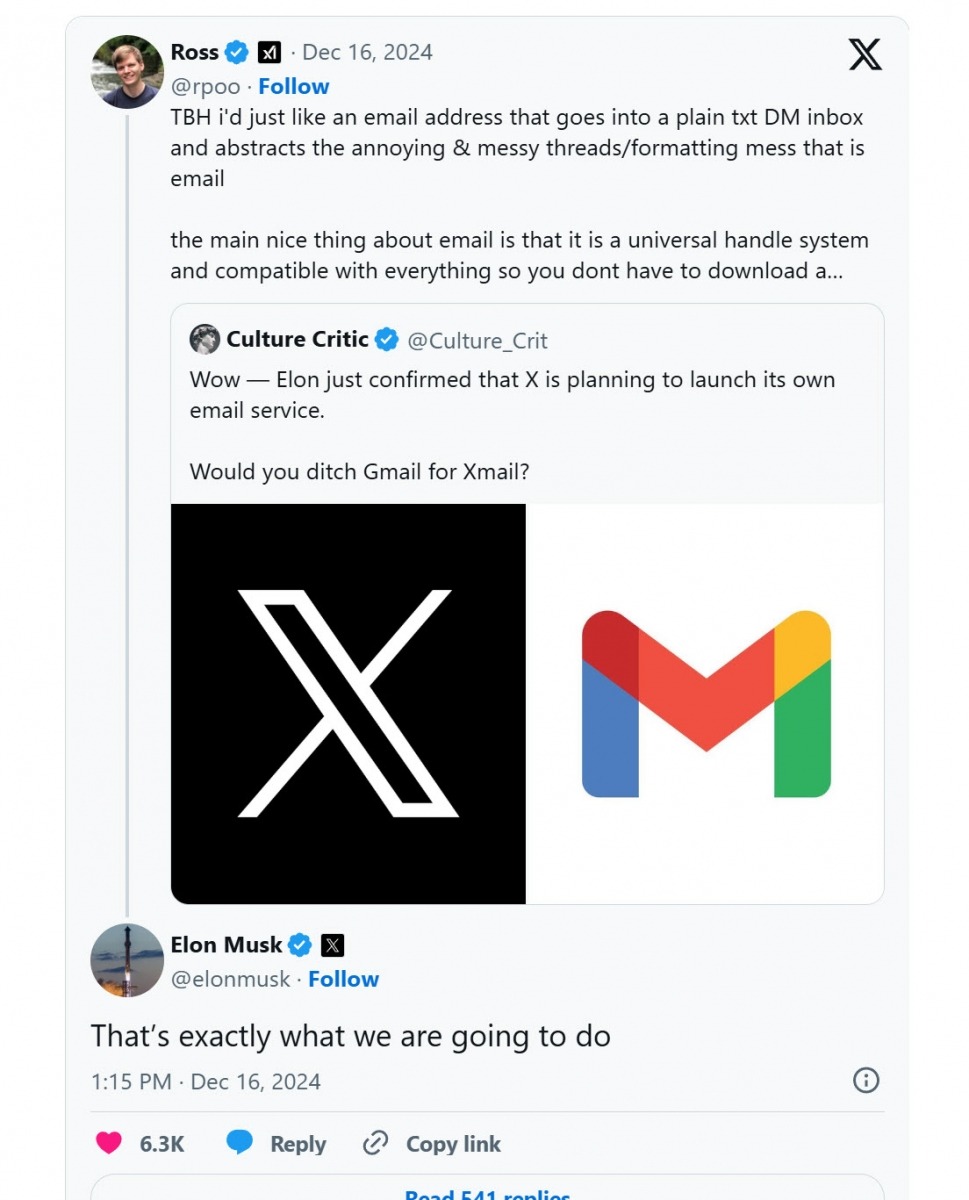
Task: Click the X logo in top right corner
Action: coord(865,52)
